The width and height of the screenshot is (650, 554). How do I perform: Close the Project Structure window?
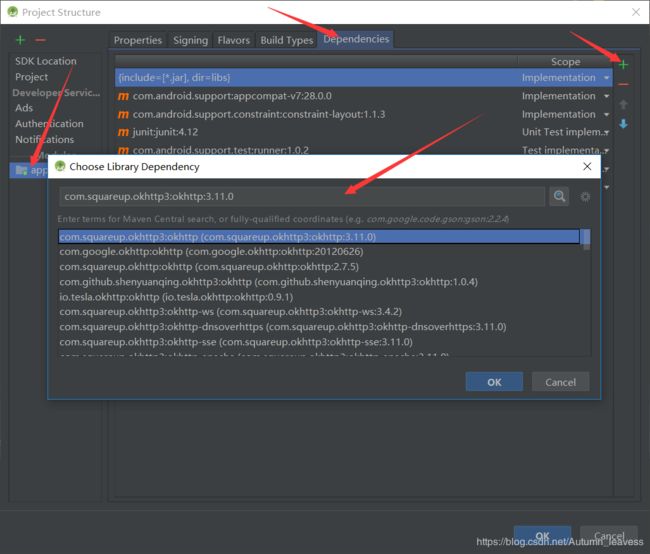coord(636,12)
